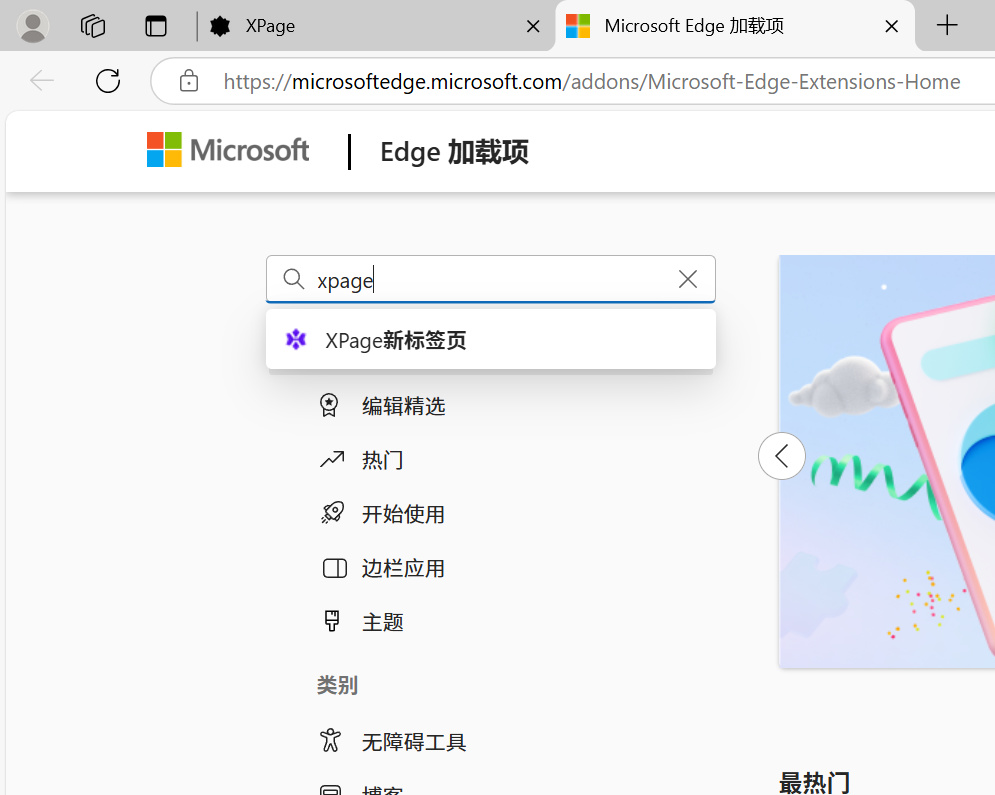Click the profile avatar icon

33,26
